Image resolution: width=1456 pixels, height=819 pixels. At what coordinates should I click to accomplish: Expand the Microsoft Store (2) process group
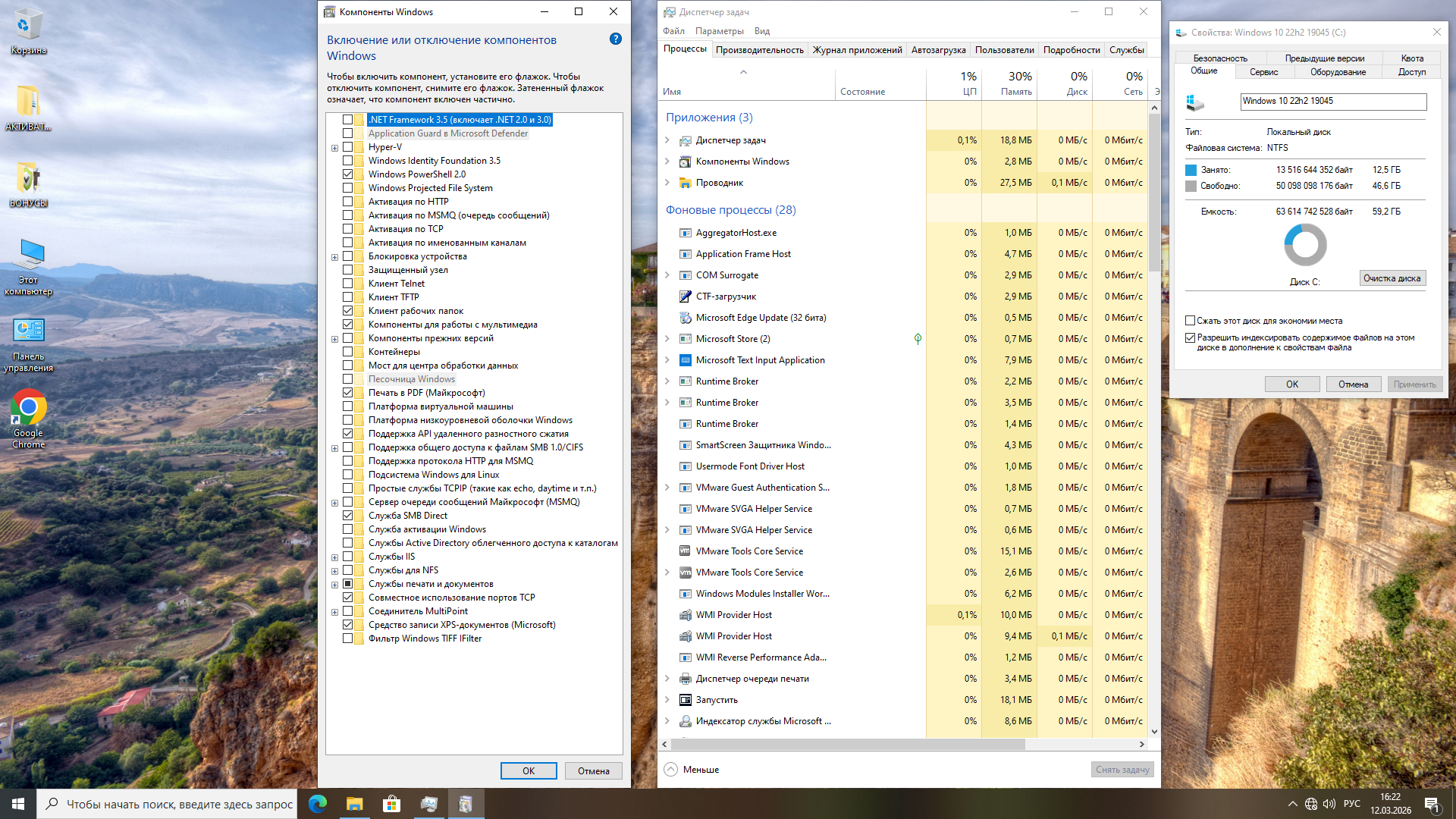click(x=667, y=339)
